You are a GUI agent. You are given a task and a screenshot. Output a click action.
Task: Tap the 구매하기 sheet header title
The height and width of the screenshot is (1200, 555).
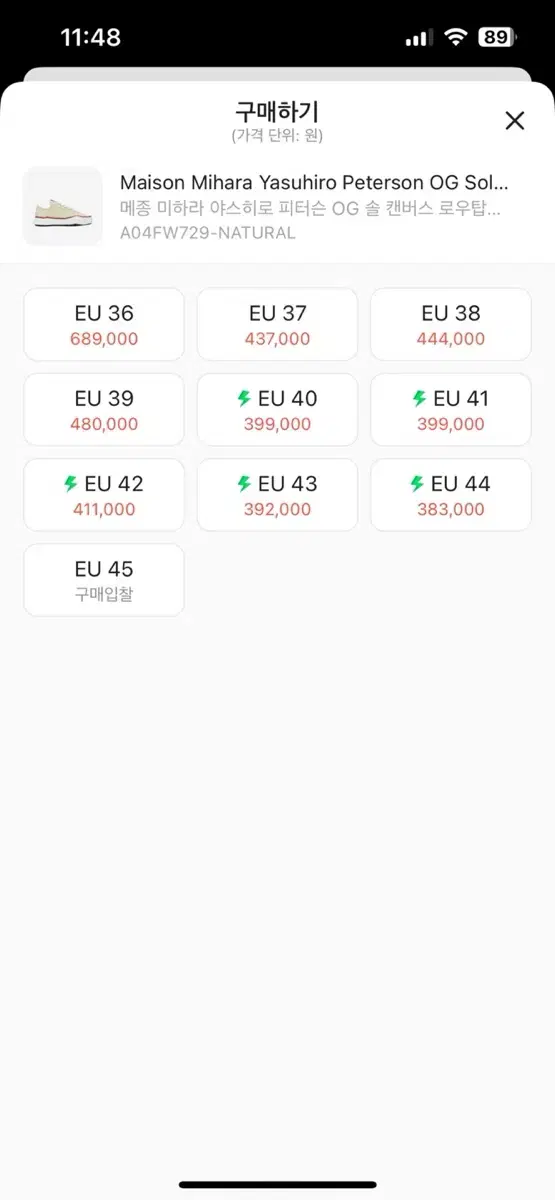pos(277,112)
